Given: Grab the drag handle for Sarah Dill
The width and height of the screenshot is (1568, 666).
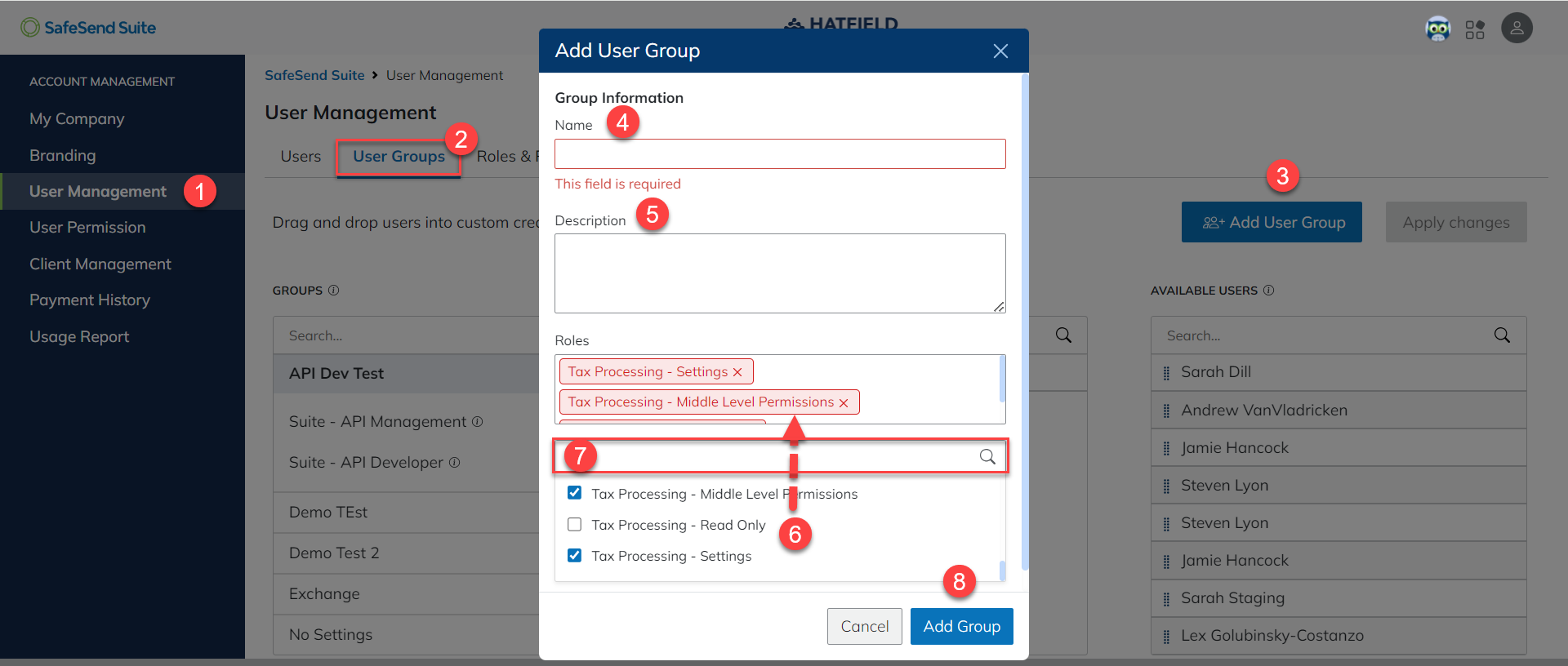Looking at the screenshot, I should [1166, 373].
